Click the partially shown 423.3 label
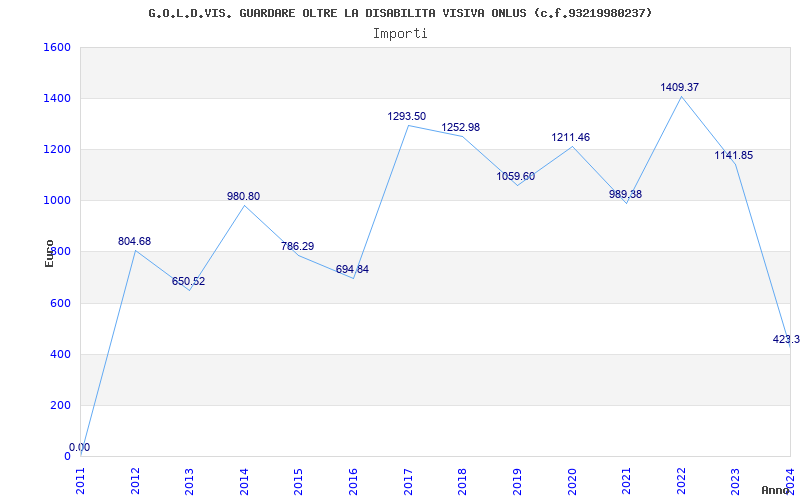 786,339
